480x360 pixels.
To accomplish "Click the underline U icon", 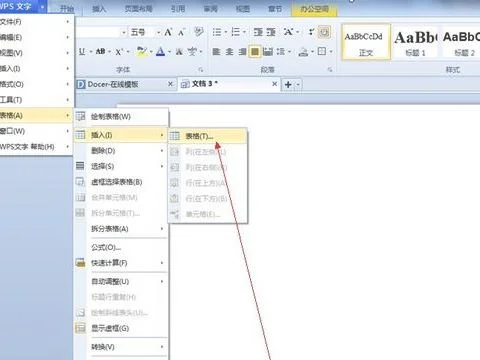I will 82,52.
